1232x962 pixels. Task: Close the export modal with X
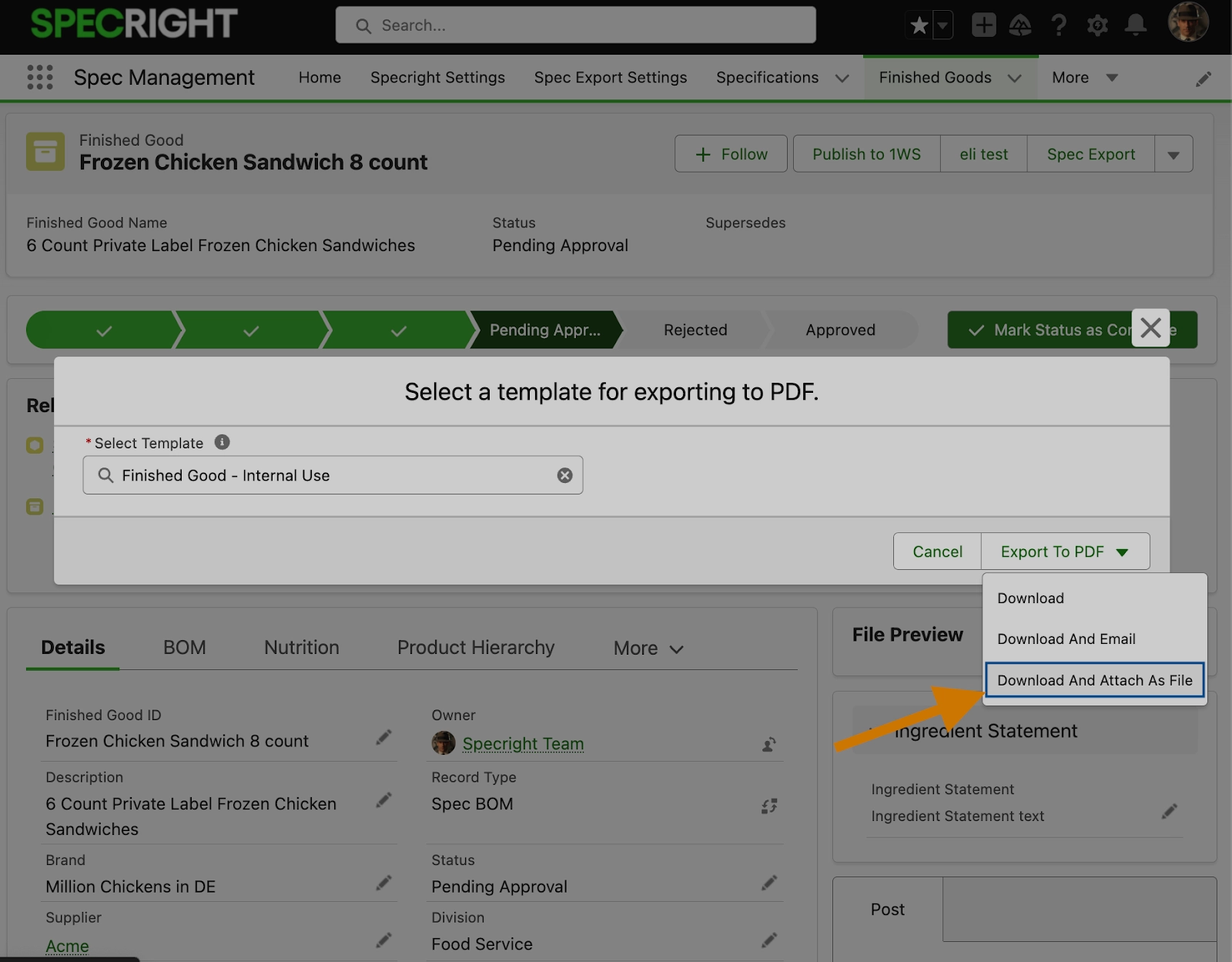(1150, 328)
